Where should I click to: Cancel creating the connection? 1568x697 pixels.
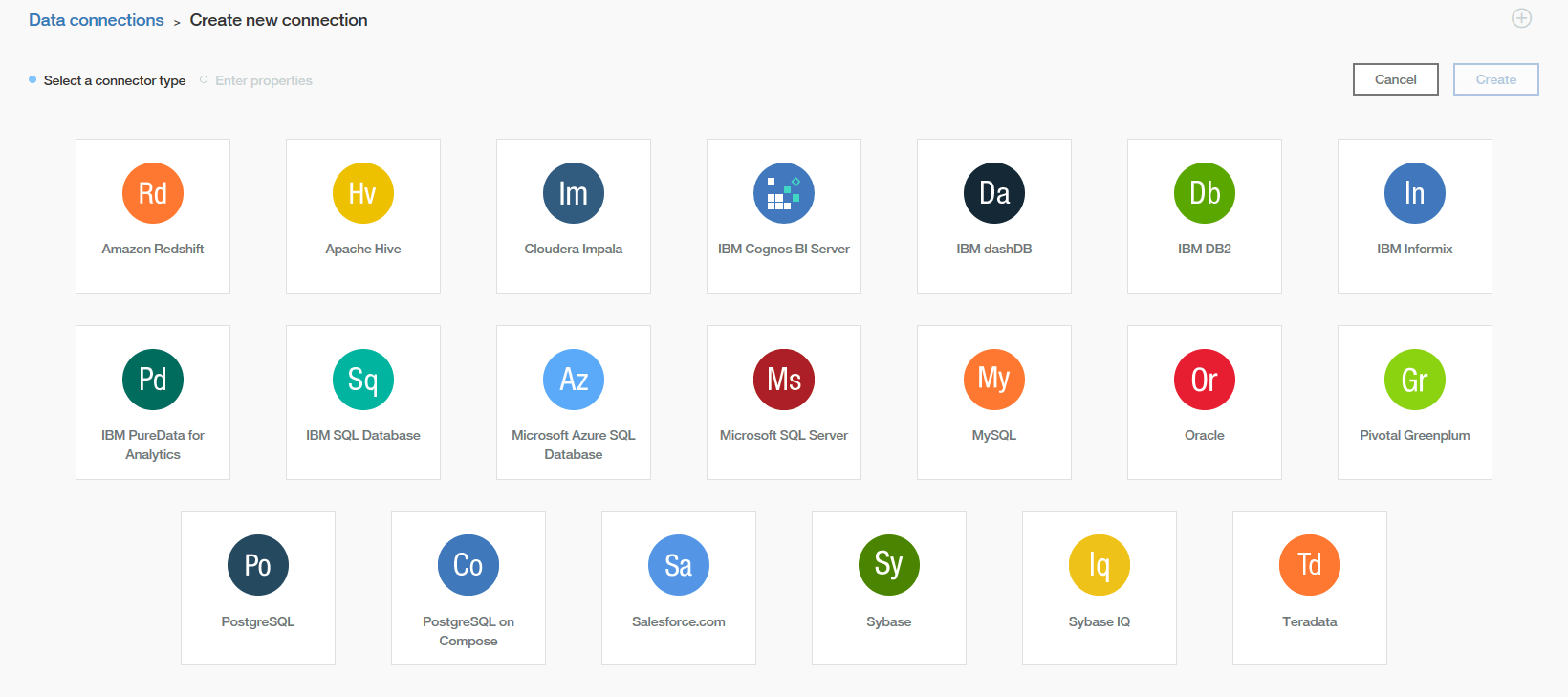coord(1396,79)
